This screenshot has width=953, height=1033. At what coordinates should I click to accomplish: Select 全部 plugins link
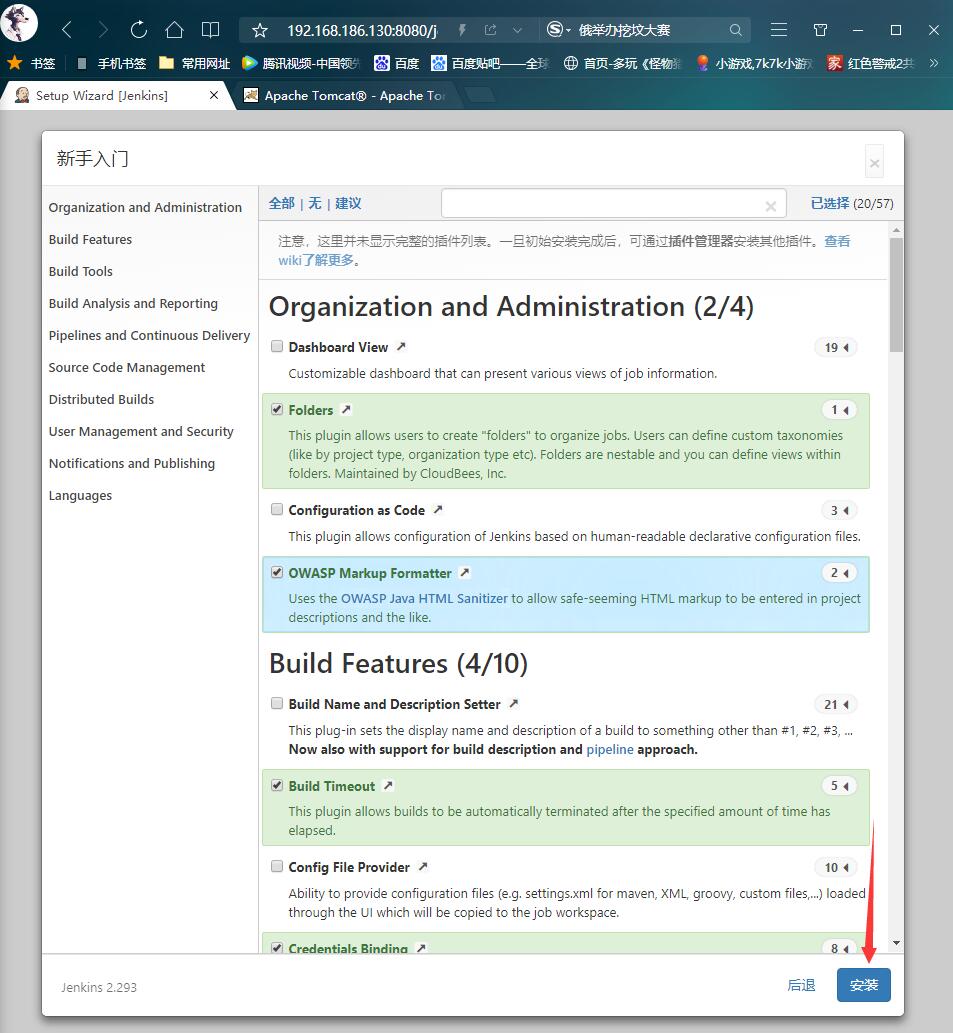(281, 203)
